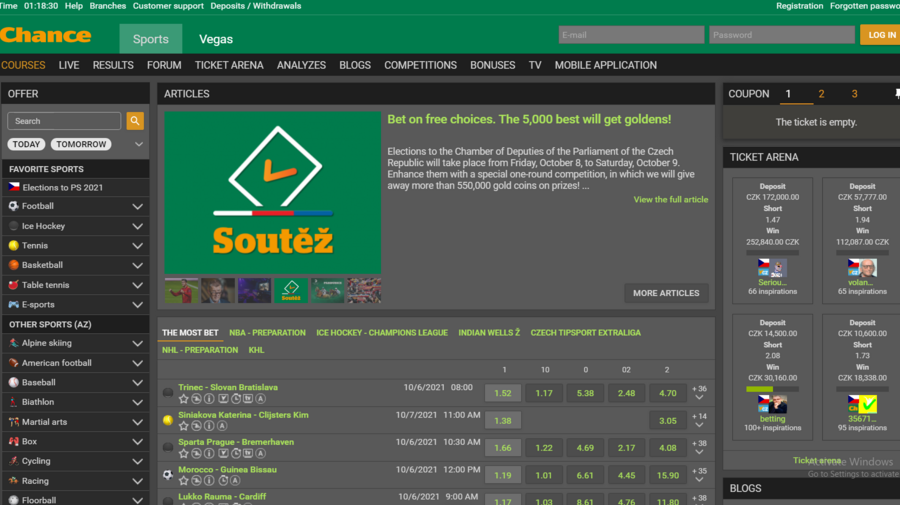Click the E-mail input field
This screenshot has width=900, height=505.
point(630,35)
